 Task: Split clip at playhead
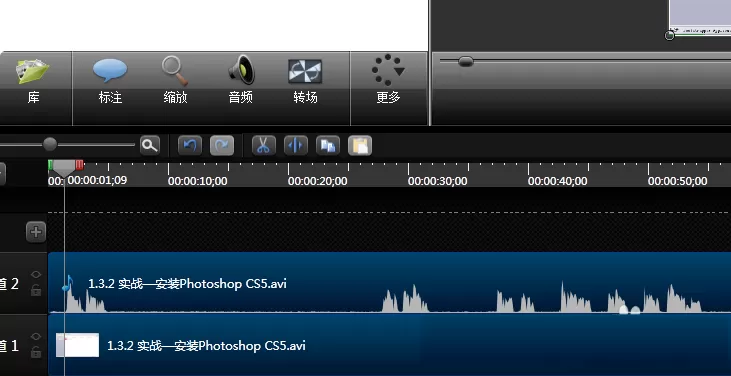(x=296, y=146)
